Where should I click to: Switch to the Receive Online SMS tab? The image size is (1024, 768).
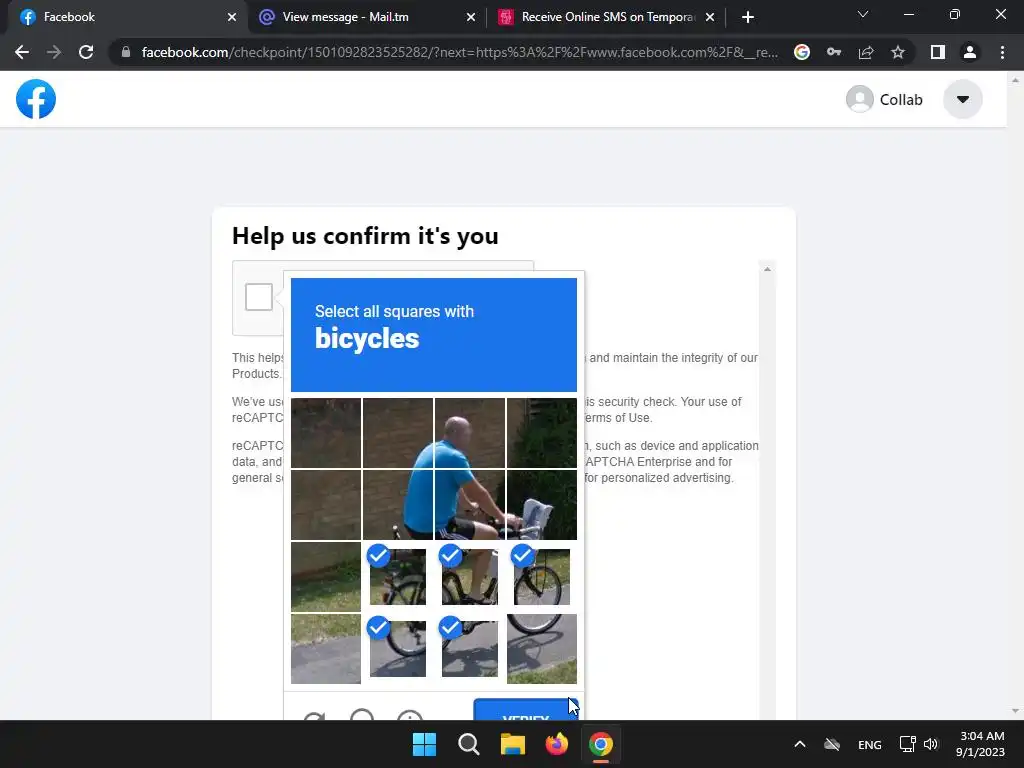click(607, 17)
